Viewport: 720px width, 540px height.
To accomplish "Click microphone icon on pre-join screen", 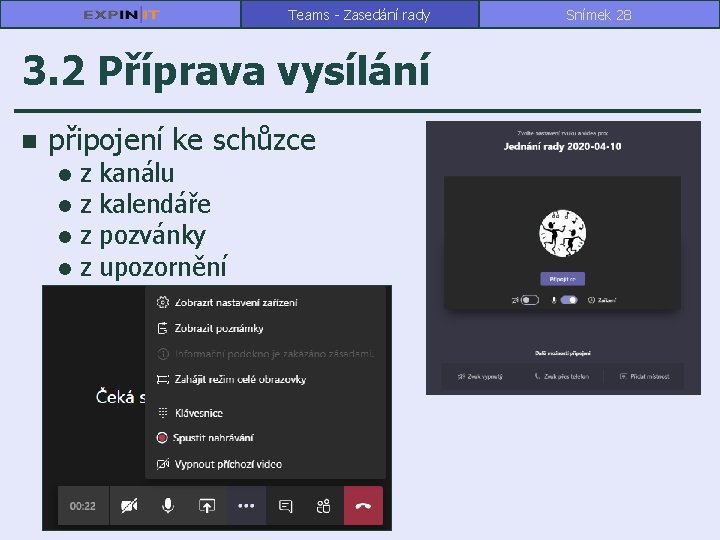I will [554, 300].
